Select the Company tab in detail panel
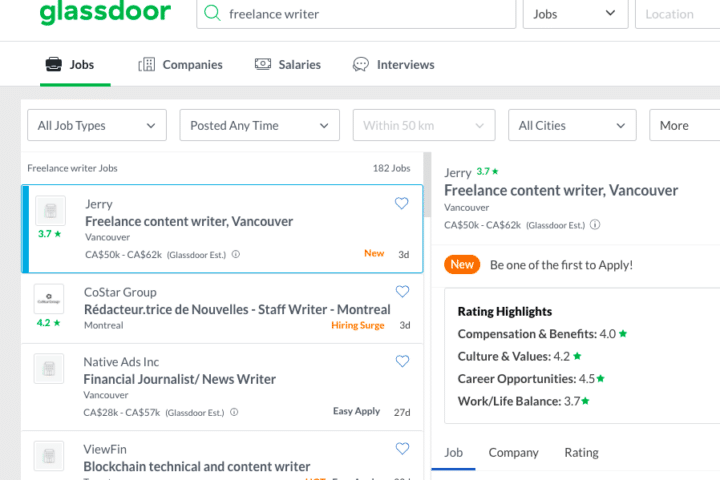This screenshot has width=720, height=480. (513, 453)
